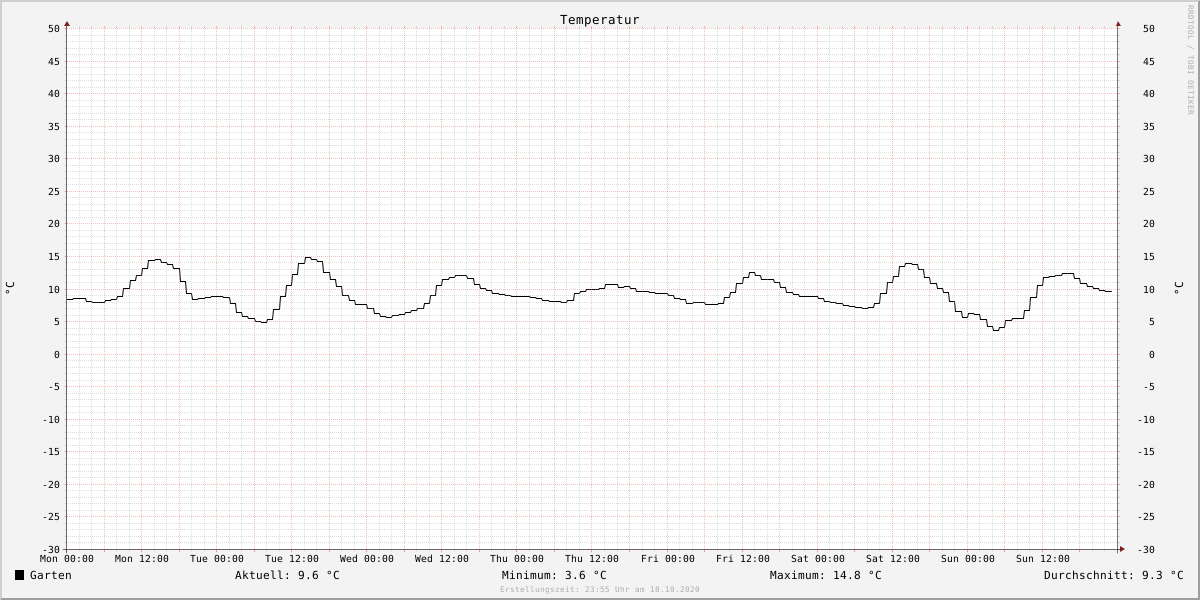The image size is (1200, 600).
Task: Click the '35' label on right axis
Action: 1148,127
